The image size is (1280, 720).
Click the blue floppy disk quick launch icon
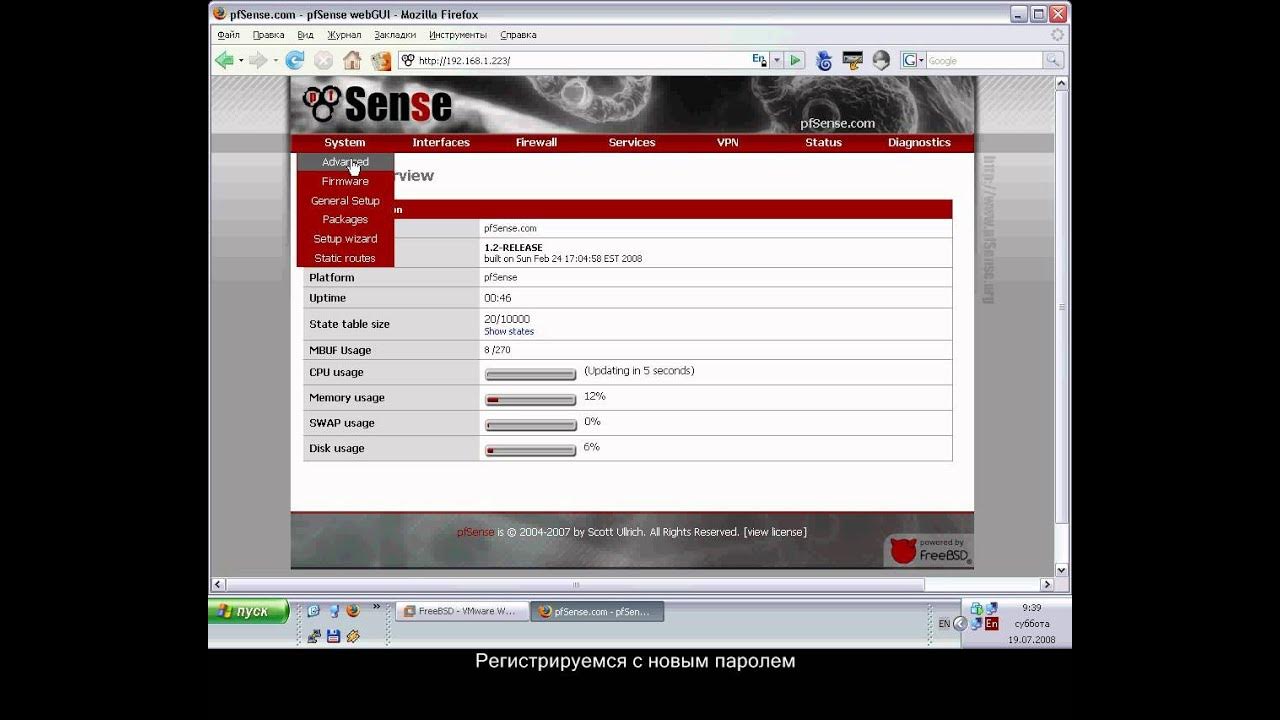[333, 636]
